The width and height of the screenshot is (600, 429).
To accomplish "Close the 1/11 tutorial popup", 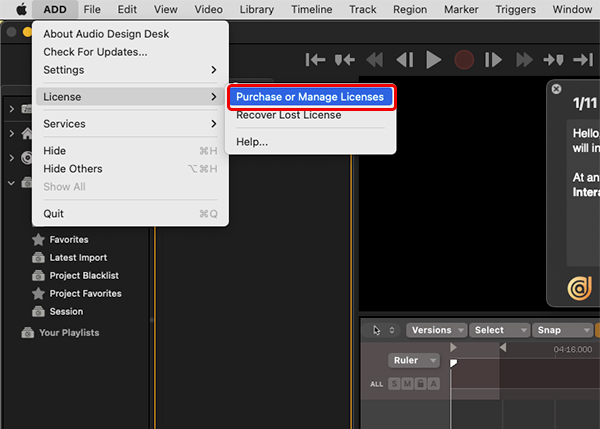I will (x=556, y=89).
